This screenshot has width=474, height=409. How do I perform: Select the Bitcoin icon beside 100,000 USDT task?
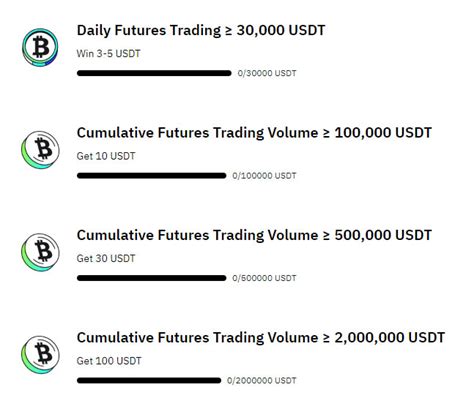point(40,150)
